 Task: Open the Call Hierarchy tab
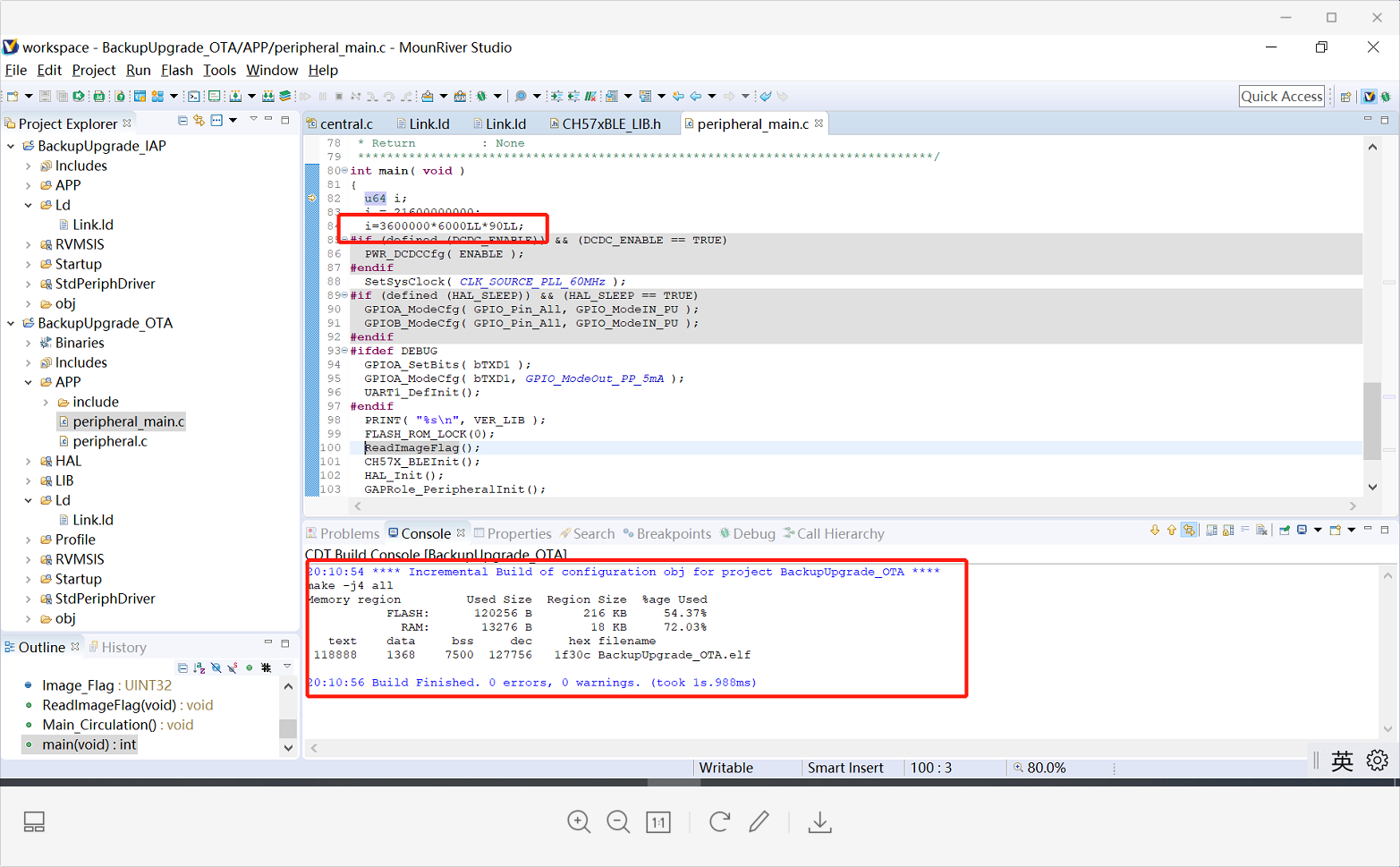pos(834,533)
